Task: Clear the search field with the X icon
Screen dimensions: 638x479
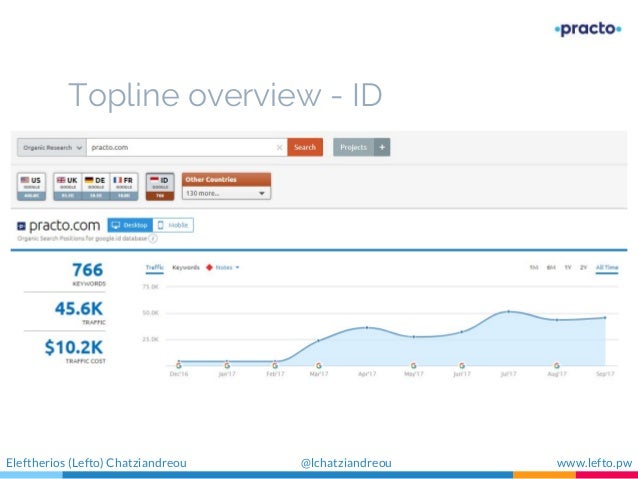Action: coord(280,147)
